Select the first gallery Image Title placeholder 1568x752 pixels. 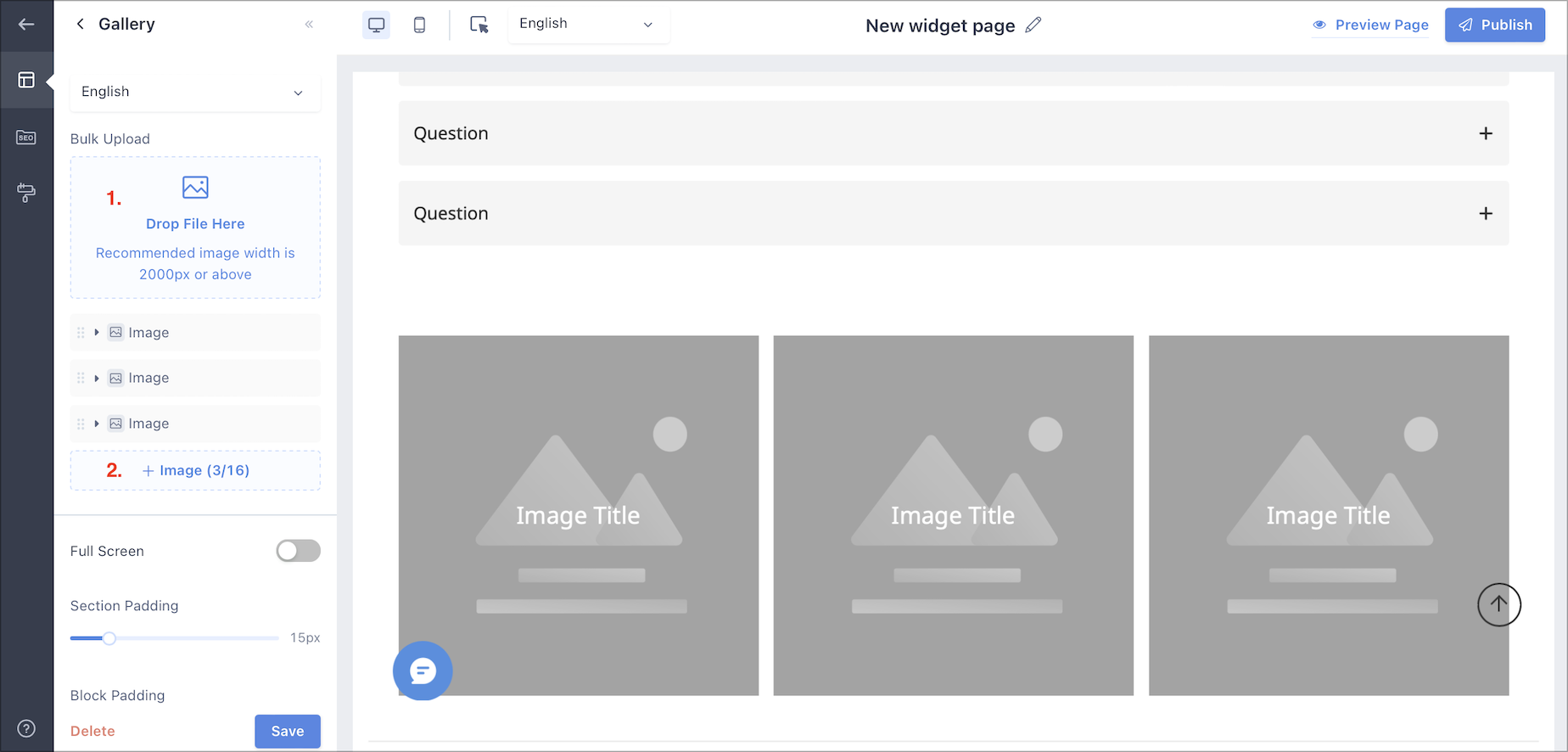coord(578,515)
